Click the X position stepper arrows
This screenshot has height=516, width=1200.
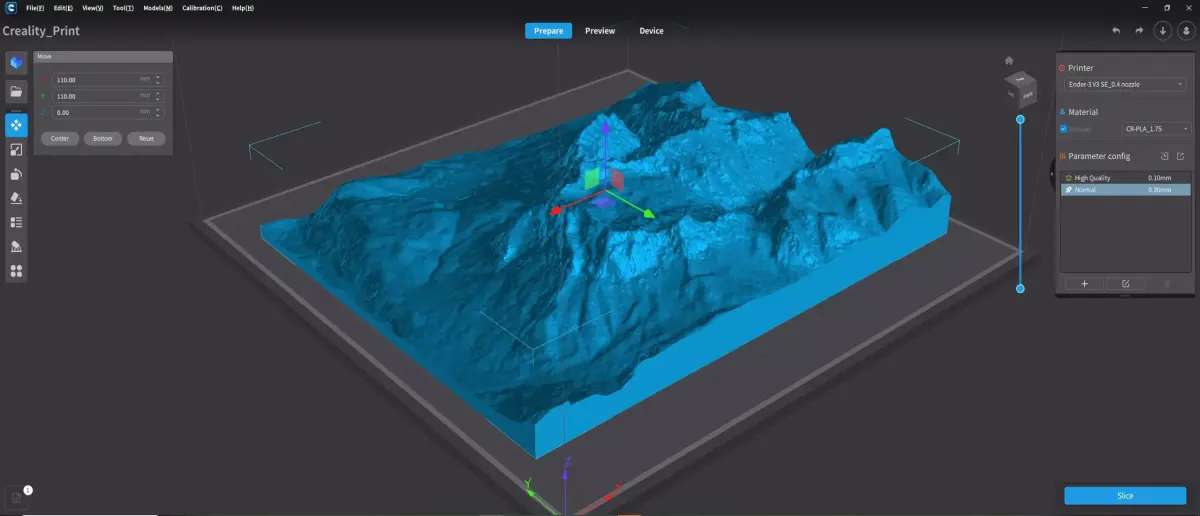[157, 79]
